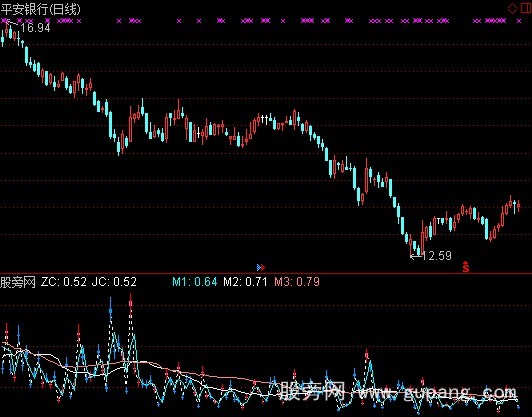Click the blue-red double arrow marker
Viewport: 532px width, 417px height.
click(x=261, y=268)
